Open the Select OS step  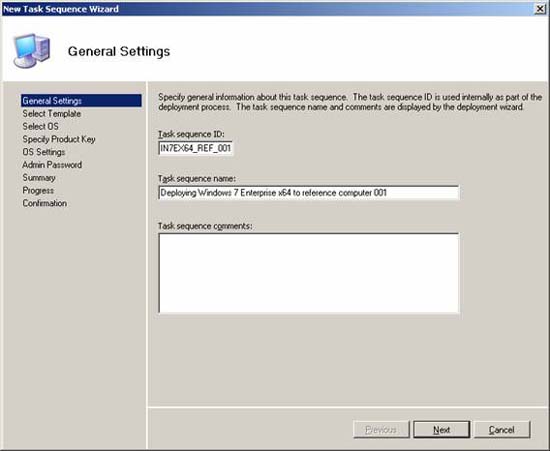tap(40, 126)
